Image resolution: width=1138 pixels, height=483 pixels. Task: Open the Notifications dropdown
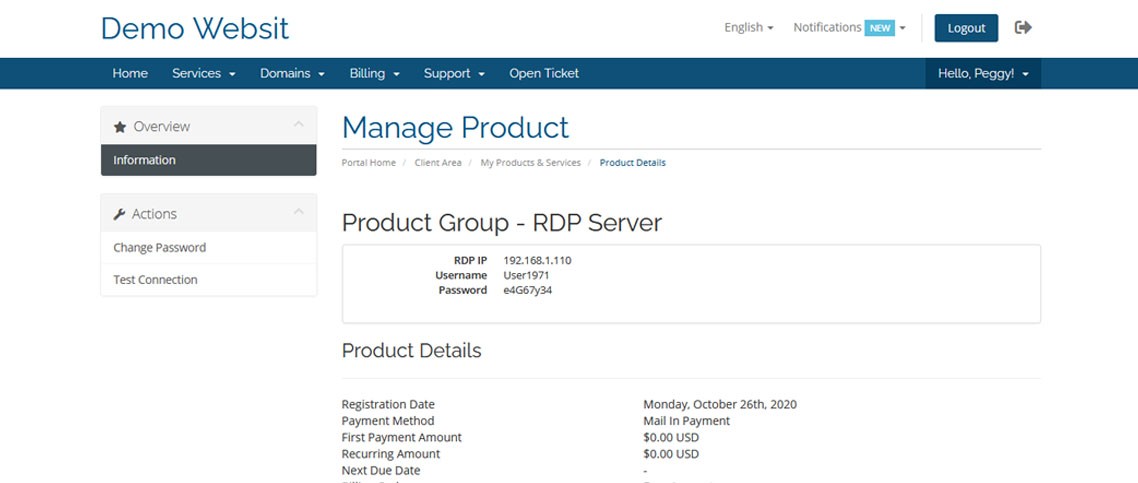pos(849,28)
